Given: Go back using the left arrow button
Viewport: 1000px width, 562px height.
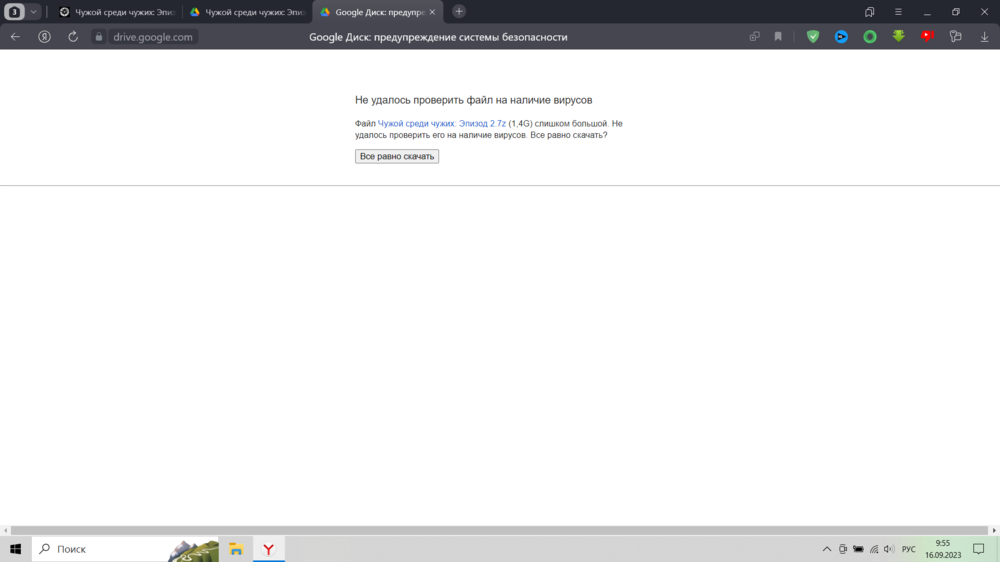Looking at the screenshot, I should tap(15, 37).
